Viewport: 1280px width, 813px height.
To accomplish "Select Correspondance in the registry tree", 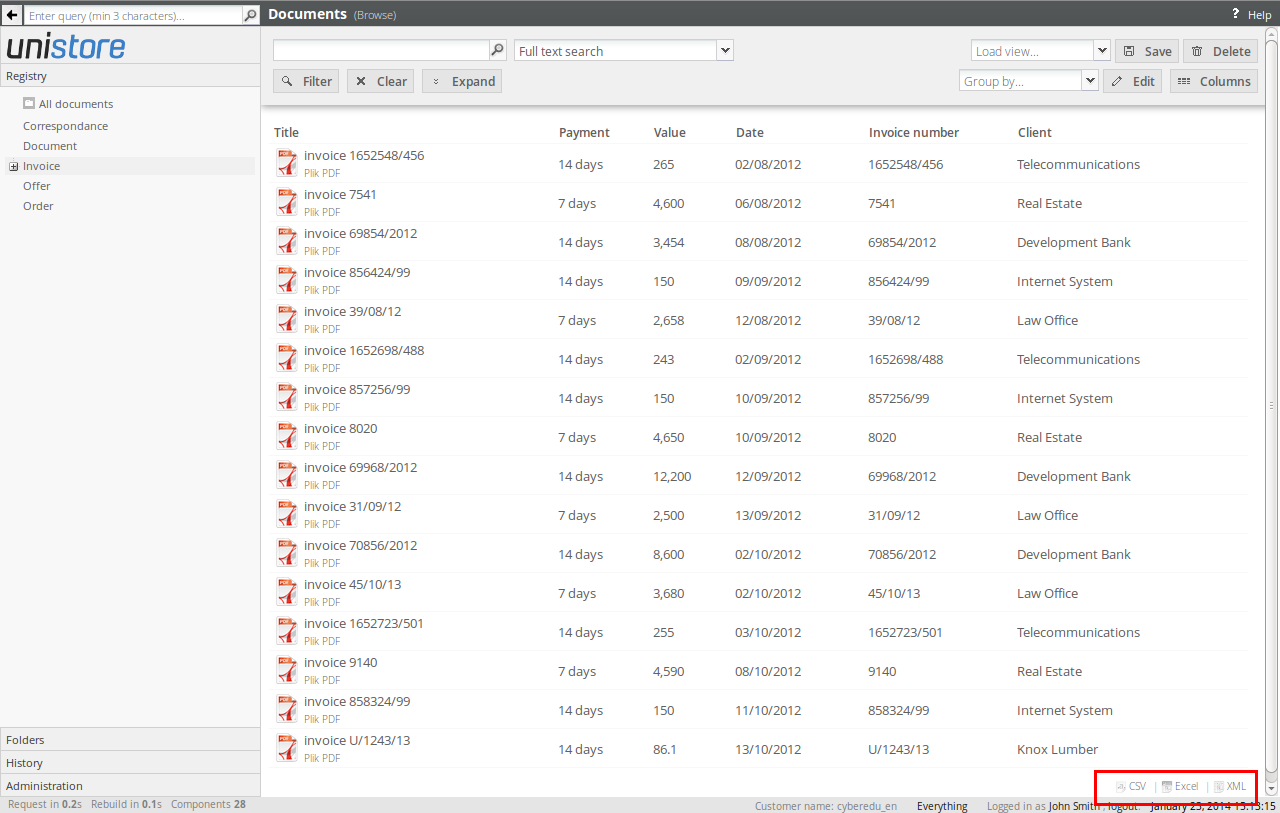I will click(65, 126).
